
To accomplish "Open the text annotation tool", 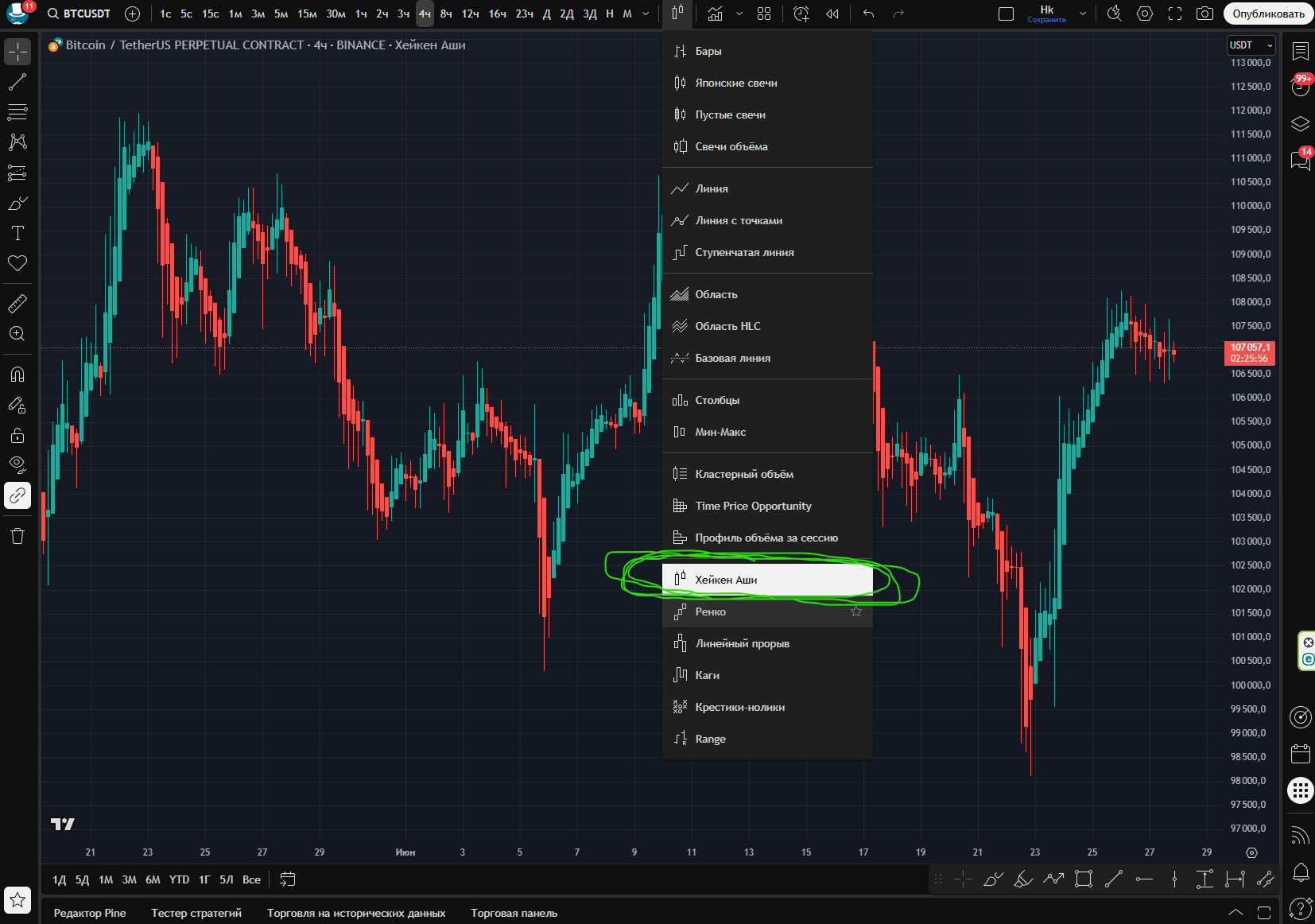I will (x=17, y=233).
